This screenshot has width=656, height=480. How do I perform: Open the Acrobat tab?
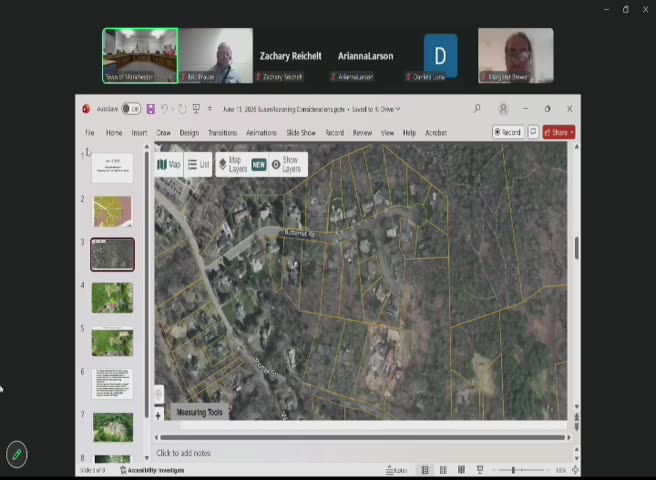pyautogui.click(x=436, y=133)
